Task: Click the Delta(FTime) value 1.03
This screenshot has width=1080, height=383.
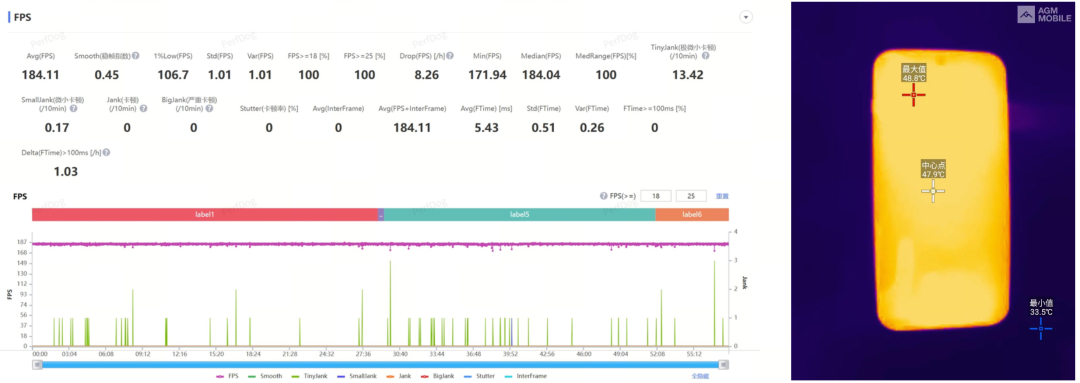Action: click(x=65, y=172)
